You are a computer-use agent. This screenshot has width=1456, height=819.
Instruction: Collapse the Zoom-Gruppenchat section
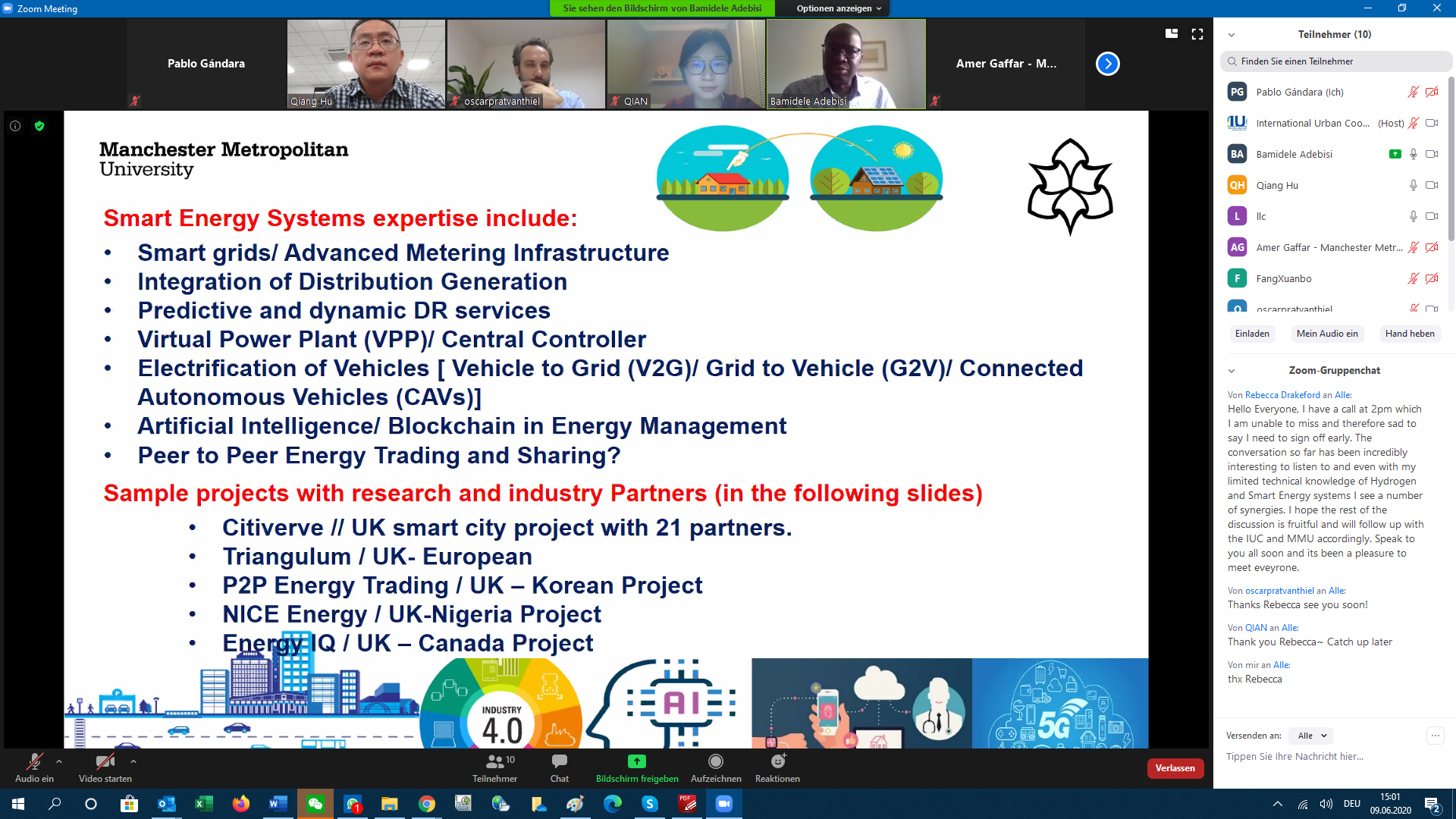coord(1232,371)
